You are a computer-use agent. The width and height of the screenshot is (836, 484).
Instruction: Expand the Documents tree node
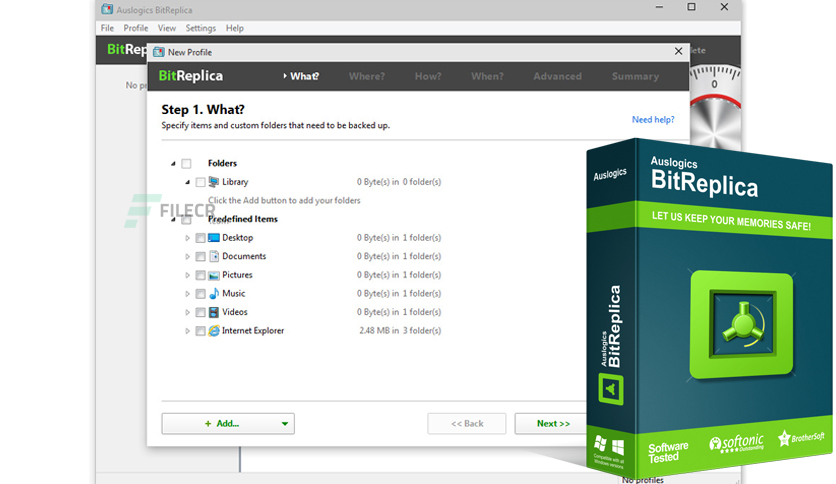tap(187, 256)
